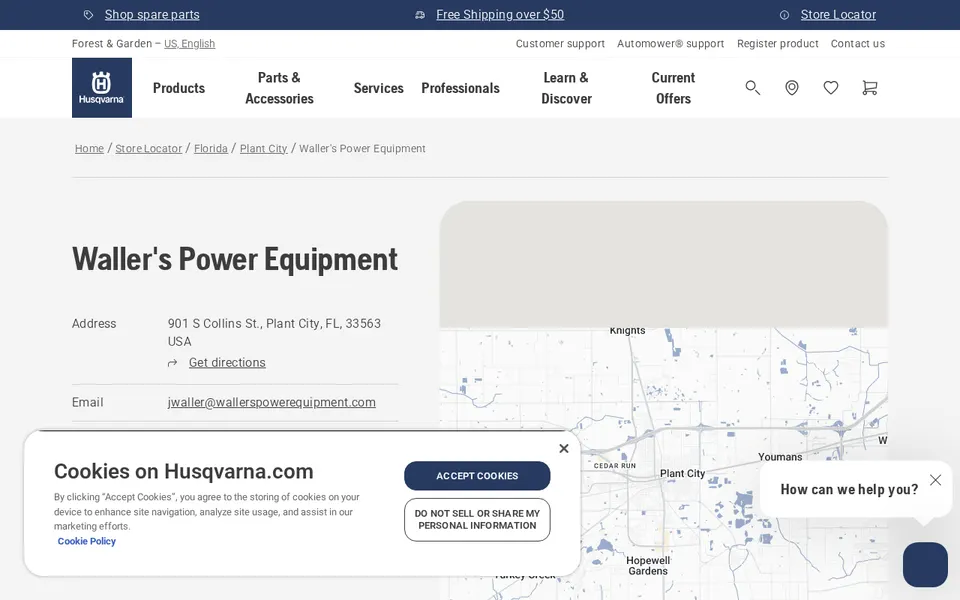960x600 pixels.
Task: Click the Husqvarna logo
Action: [102, 88]
